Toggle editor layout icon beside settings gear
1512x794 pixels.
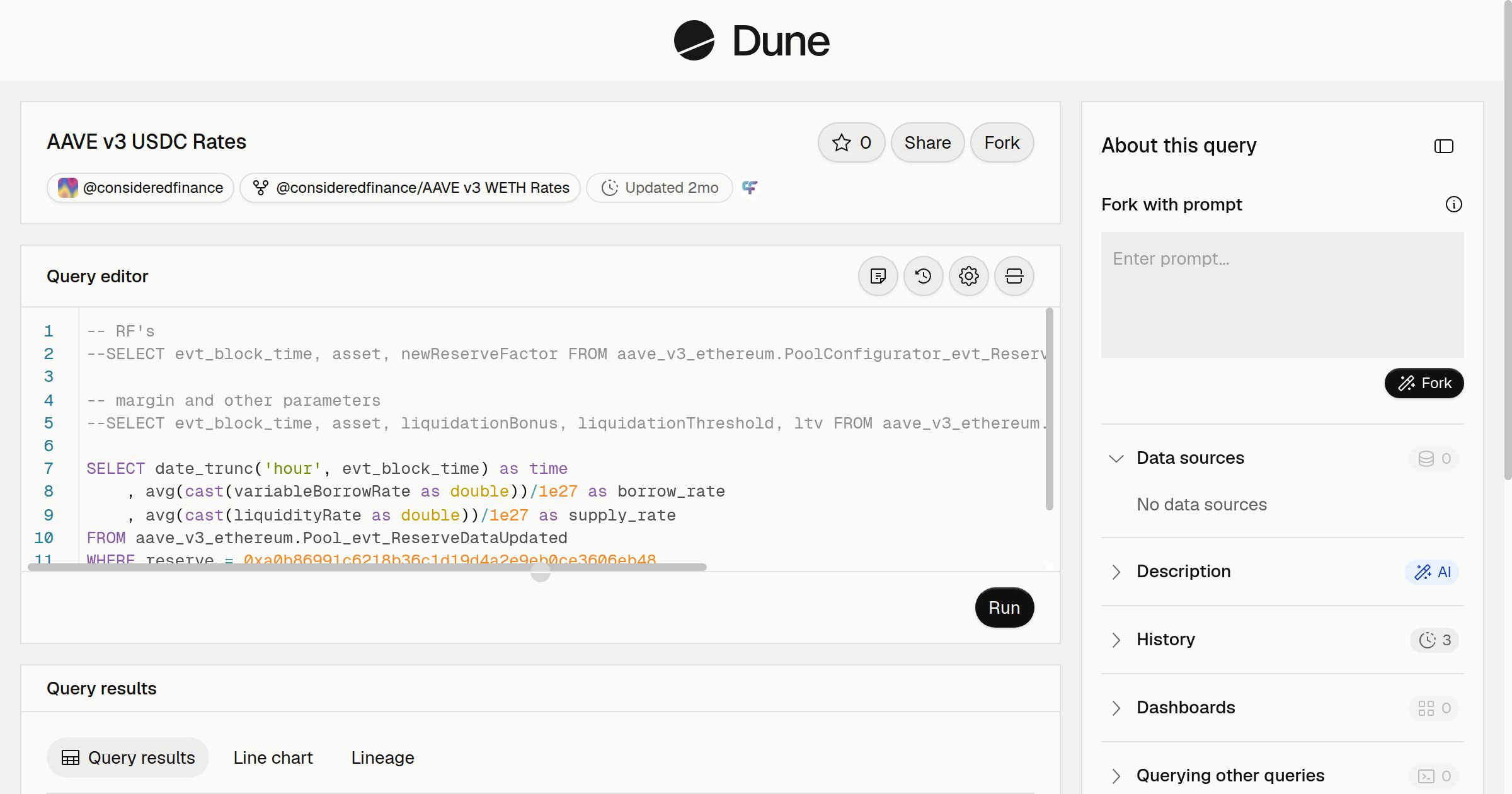pos(1014,276)
